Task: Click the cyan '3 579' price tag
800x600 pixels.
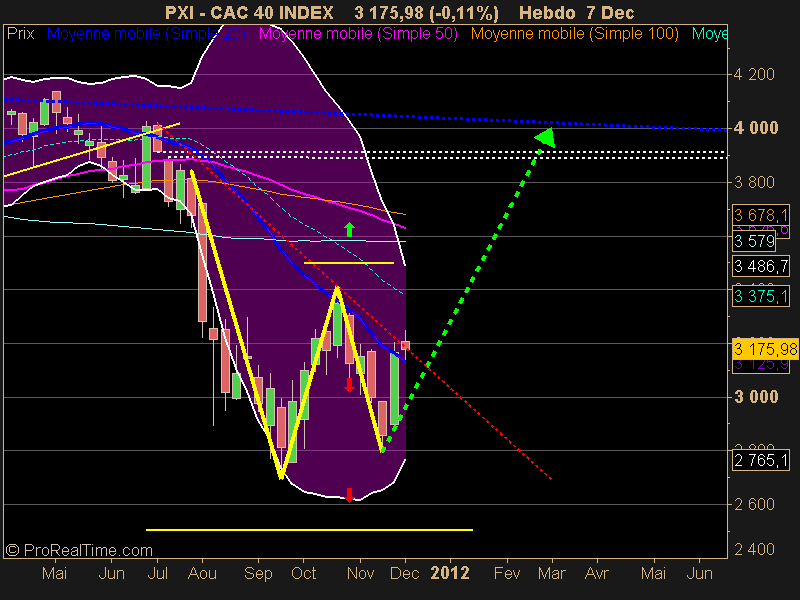Action: [x=754, y=241]
